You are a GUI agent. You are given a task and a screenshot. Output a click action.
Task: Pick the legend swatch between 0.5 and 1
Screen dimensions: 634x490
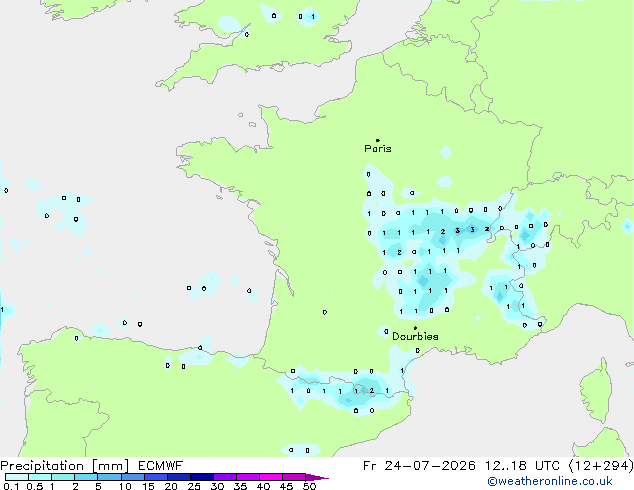(40, 477)
